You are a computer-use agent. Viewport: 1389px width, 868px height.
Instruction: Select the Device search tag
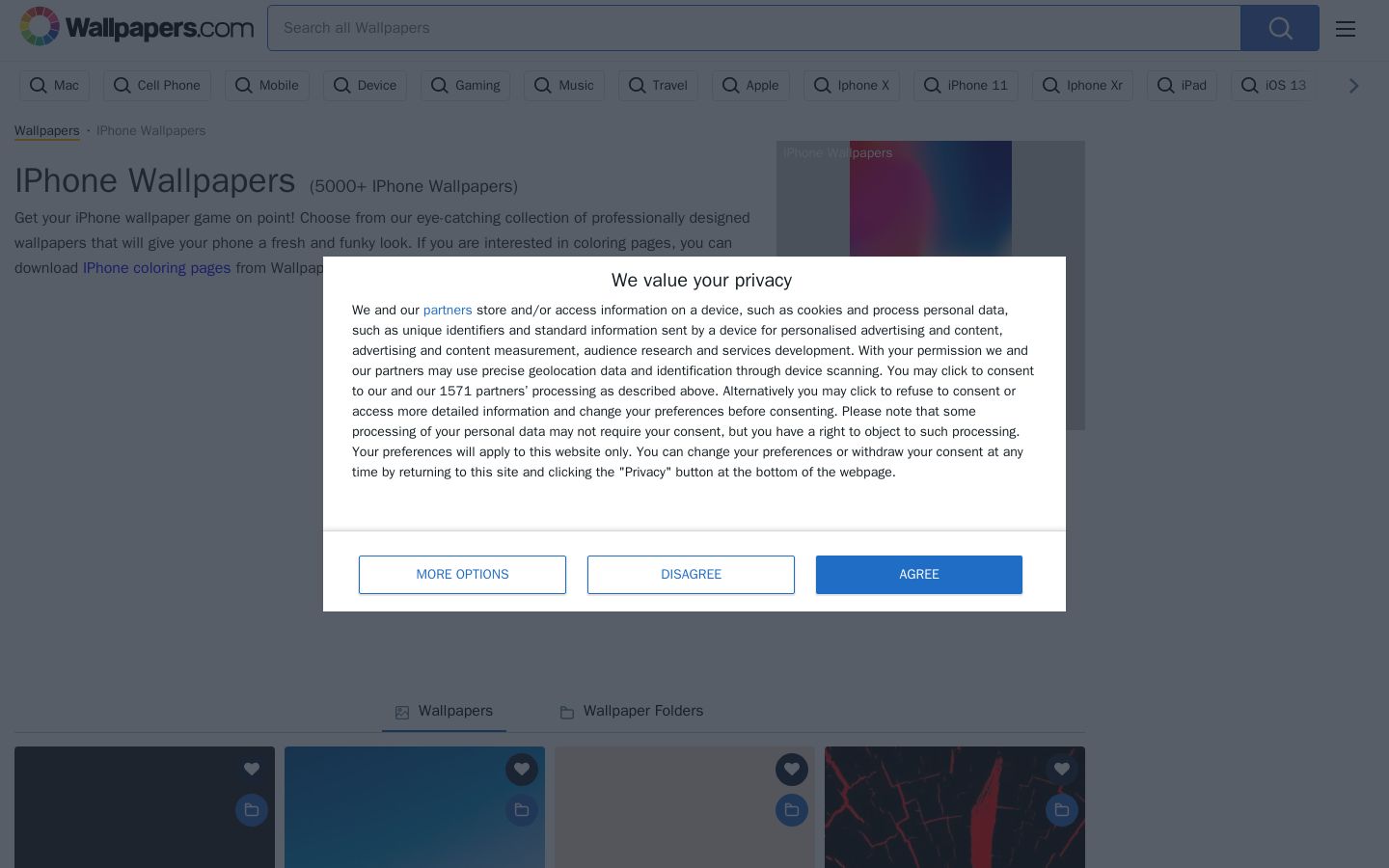(x=365, y=86)
